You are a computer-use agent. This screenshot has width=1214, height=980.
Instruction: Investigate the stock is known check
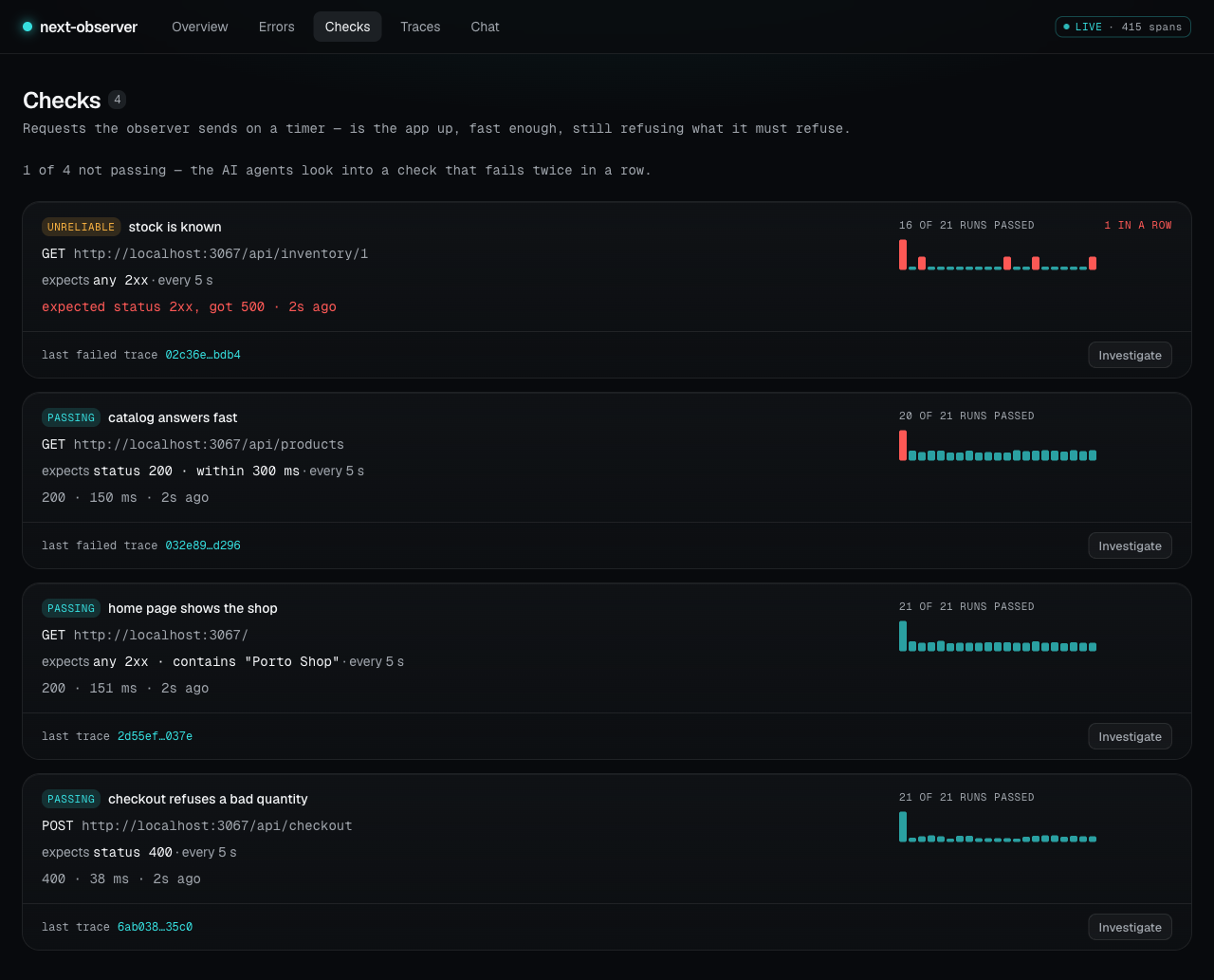(x=1130, y=355)
